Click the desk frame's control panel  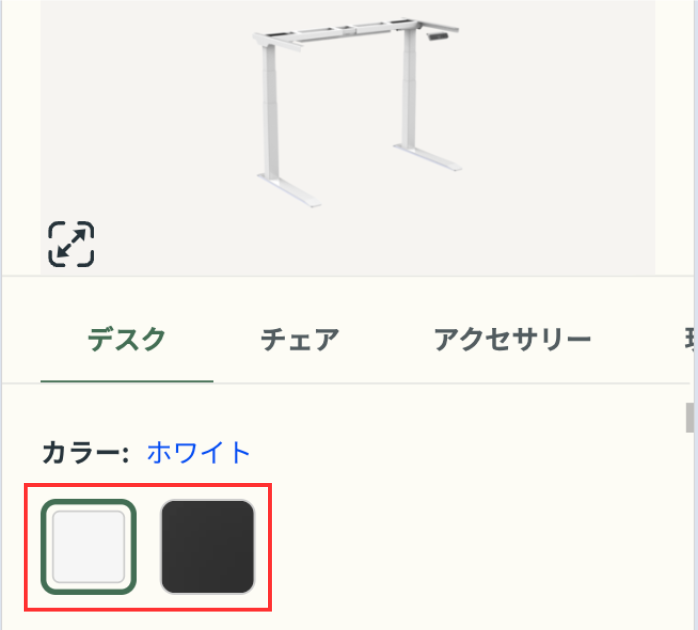pos(438,36)
